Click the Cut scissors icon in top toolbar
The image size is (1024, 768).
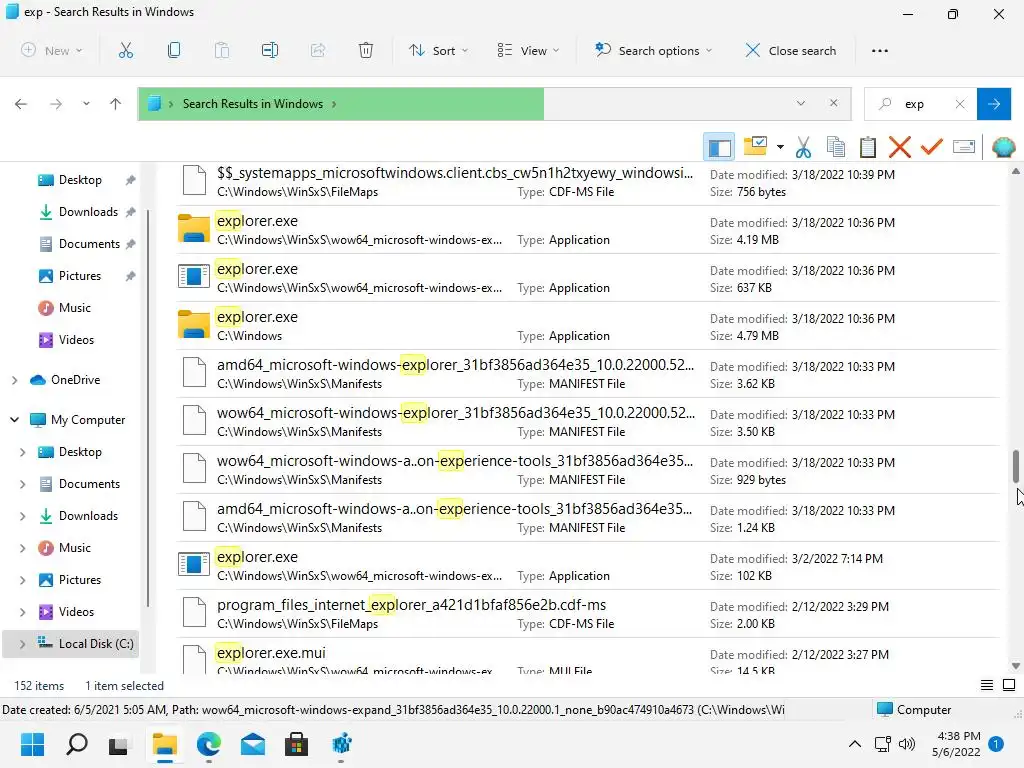click(125, 50)
